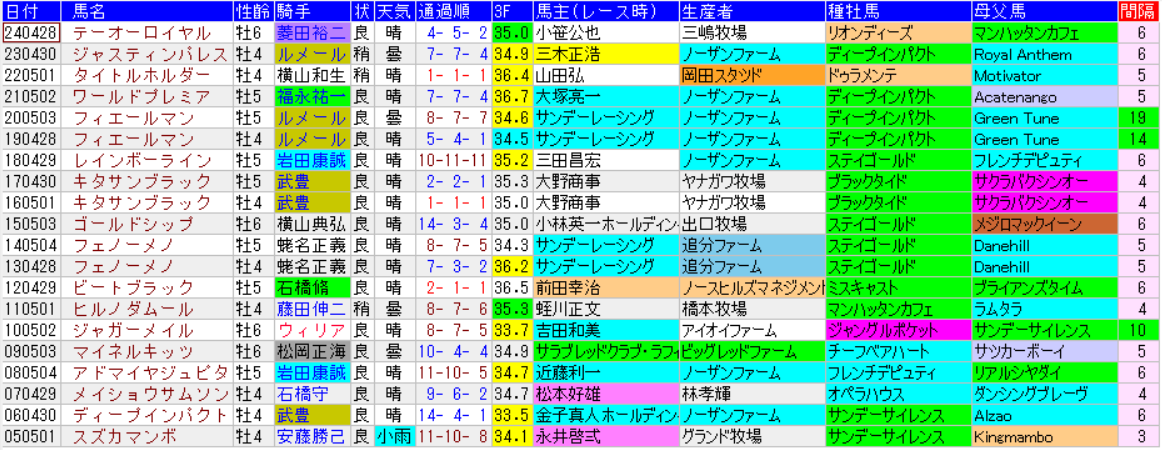Screen dimensions: 1162x450
Task: Select horse name レインボーライン
Action: pos(141,161)
